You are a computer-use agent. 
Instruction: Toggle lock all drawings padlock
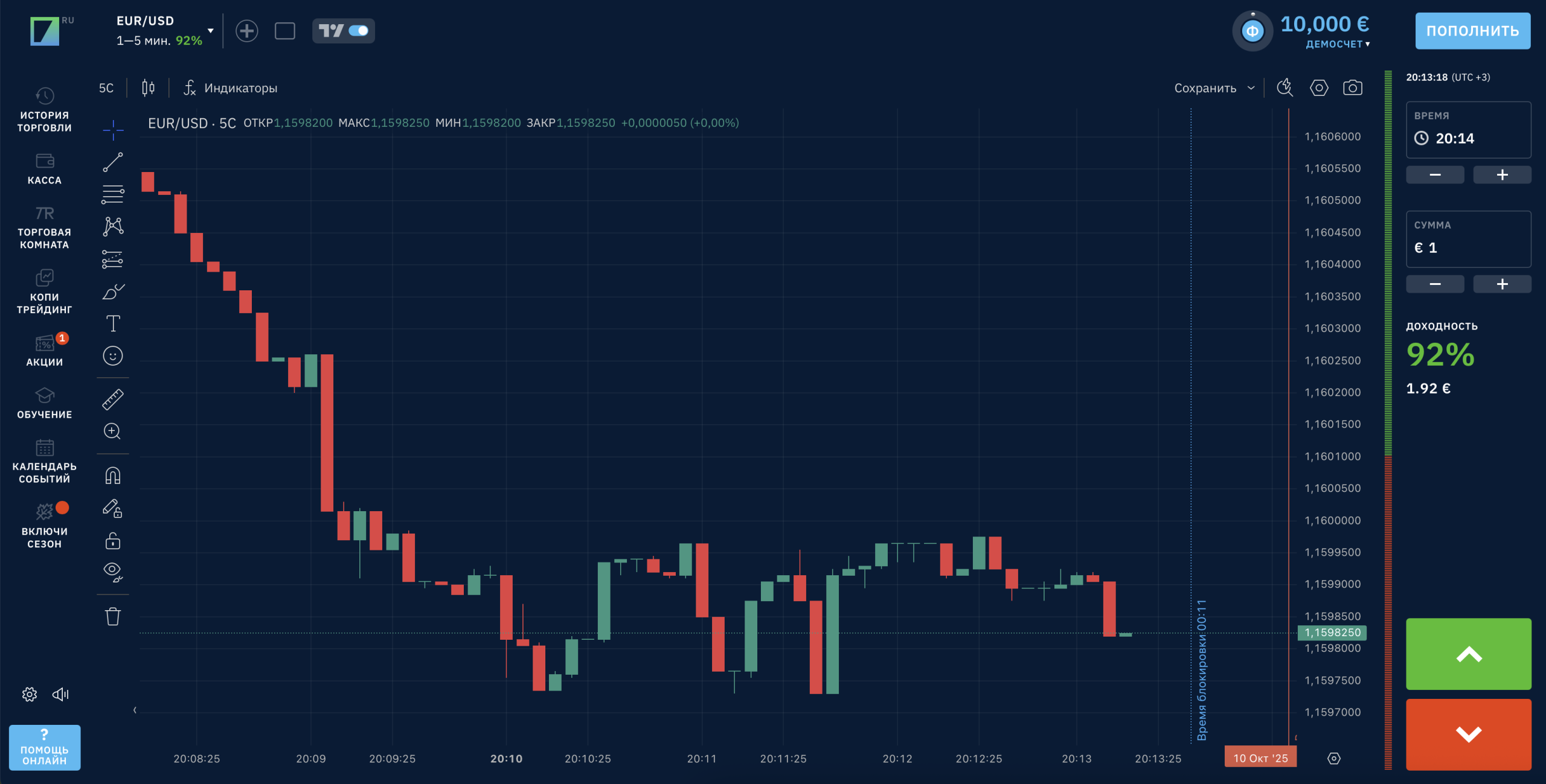pos(113,541)
